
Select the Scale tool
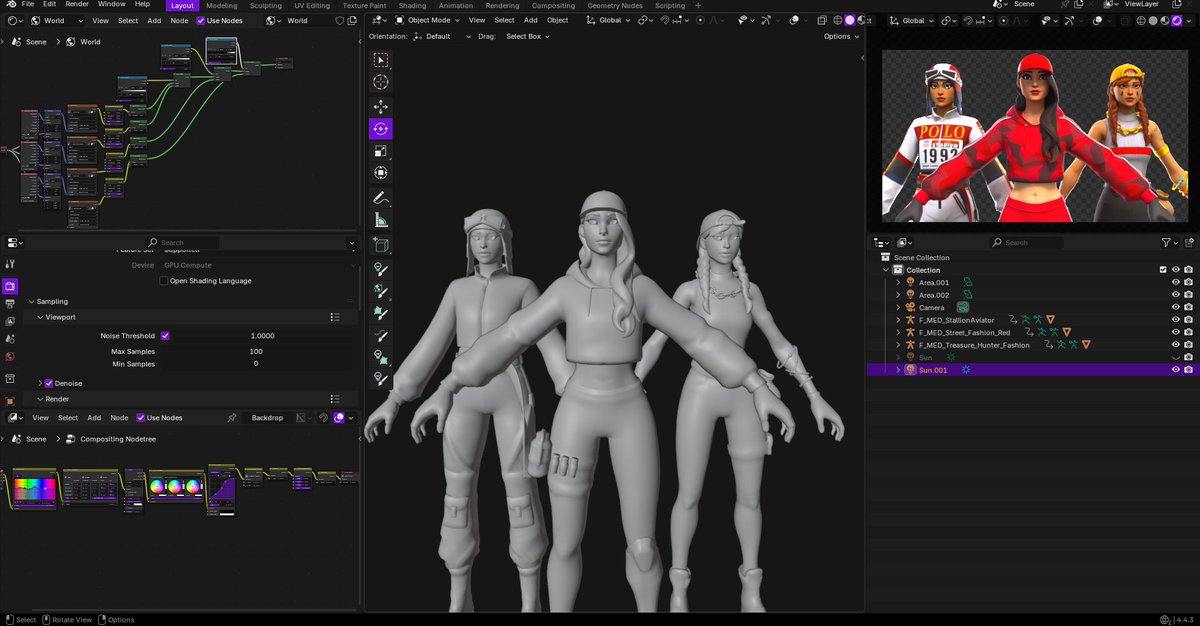coord(380,151)
